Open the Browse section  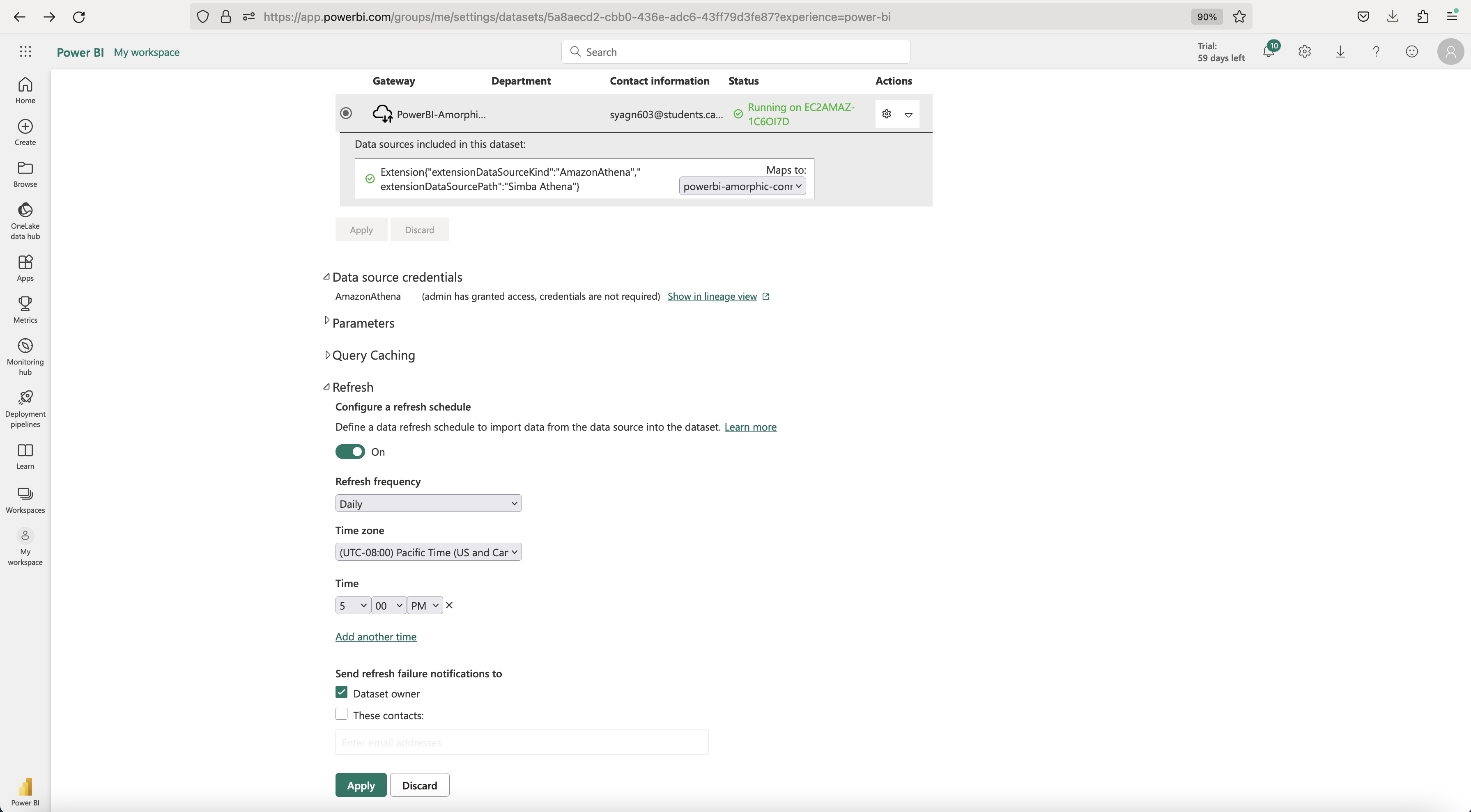click(x=25, y=174)
